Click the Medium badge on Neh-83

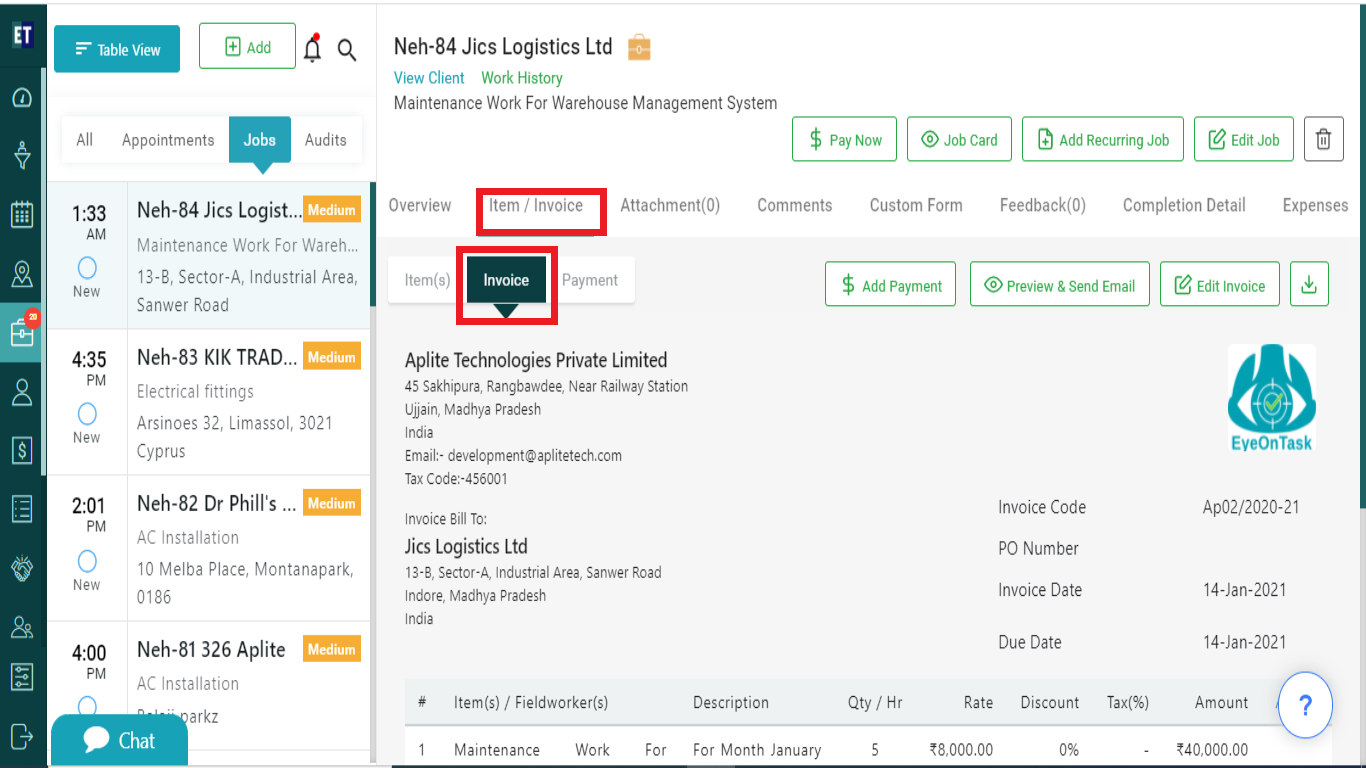[x=332, y=357]
